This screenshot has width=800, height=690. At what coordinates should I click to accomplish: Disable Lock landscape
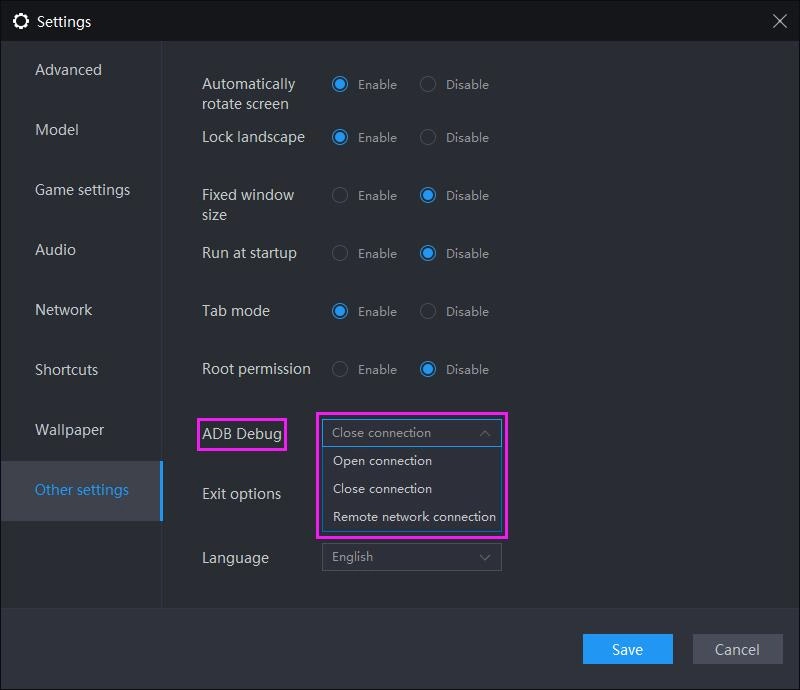[x=430, y=137]
